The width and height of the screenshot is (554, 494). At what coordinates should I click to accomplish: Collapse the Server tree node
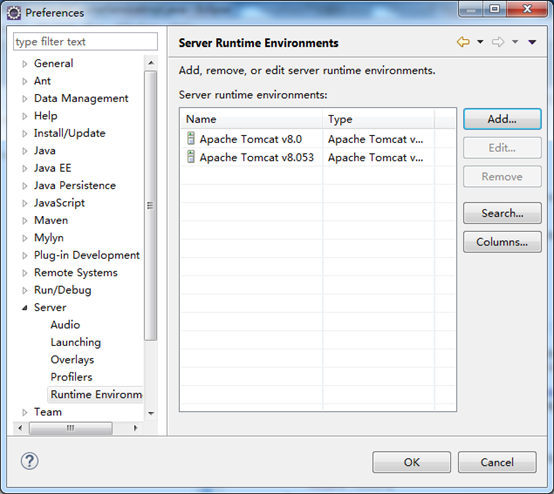point(24,308)
